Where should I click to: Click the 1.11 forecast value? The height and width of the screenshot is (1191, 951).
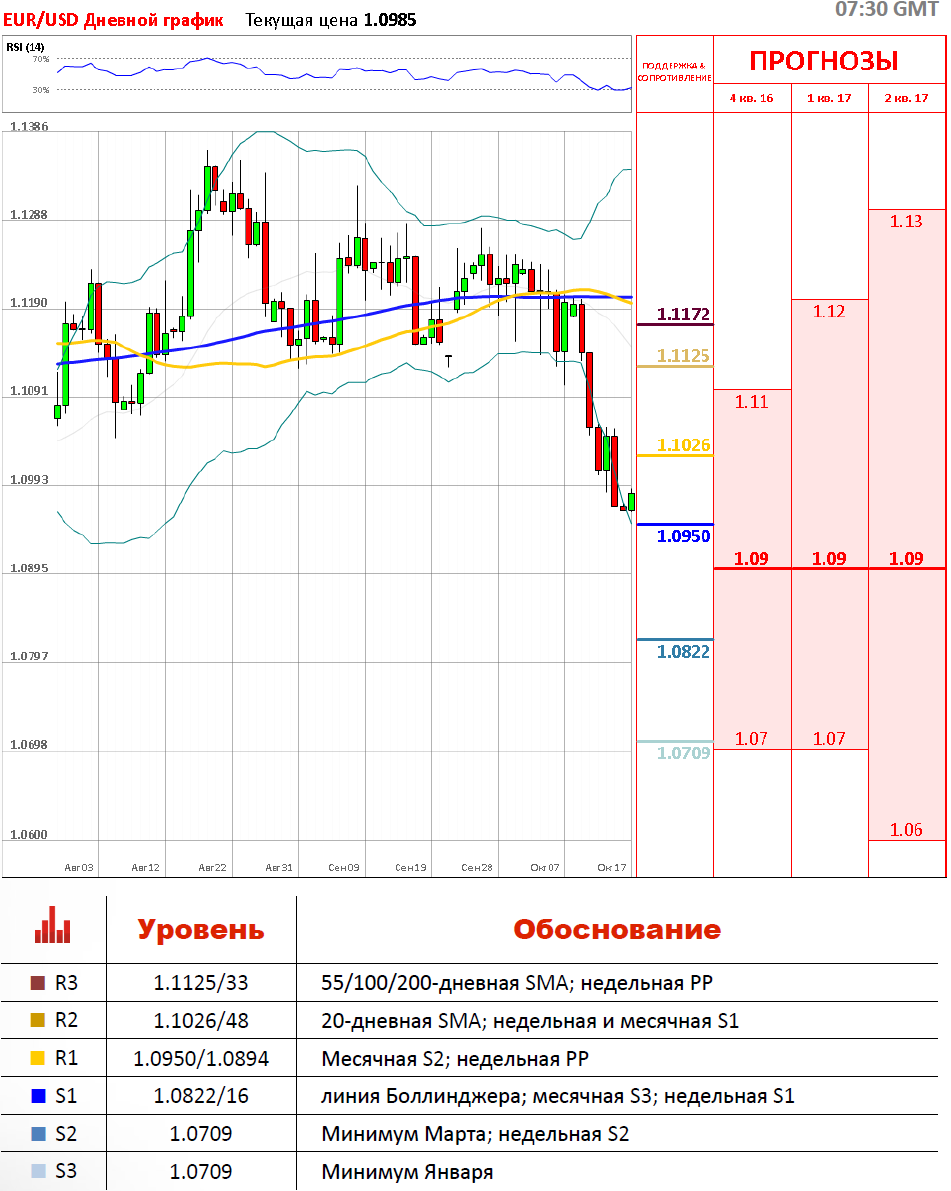[751, 402]
